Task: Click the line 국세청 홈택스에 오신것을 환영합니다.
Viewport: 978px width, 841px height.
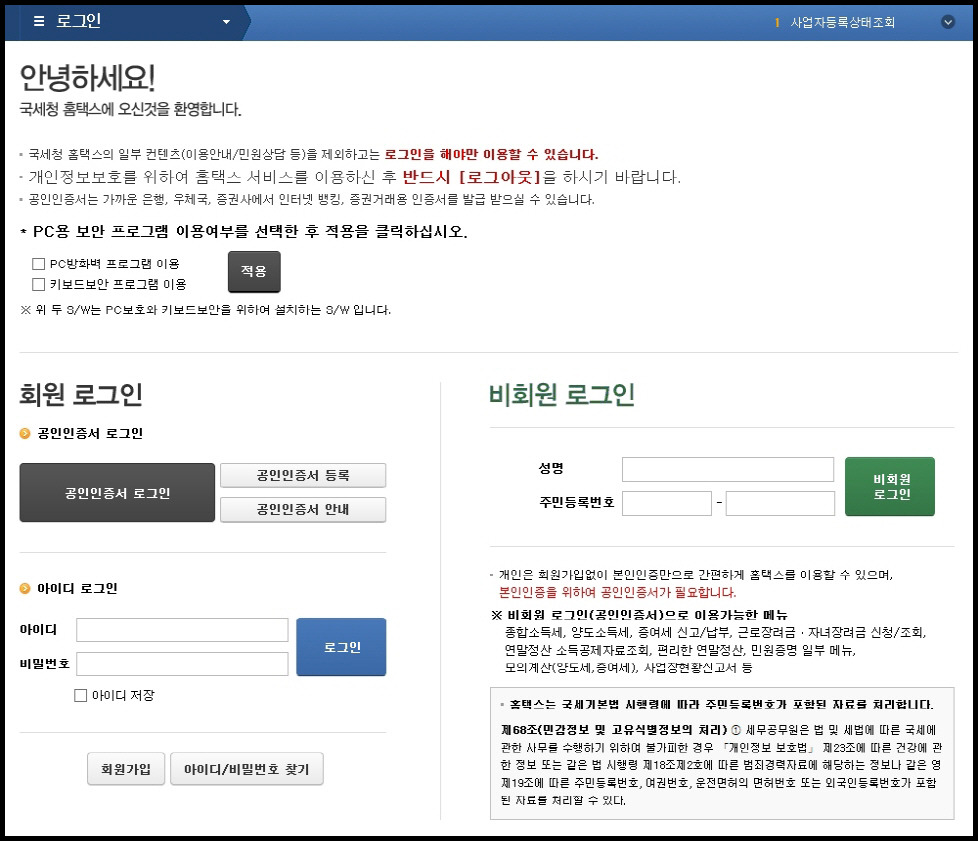Action: click(x=130, y=109)
